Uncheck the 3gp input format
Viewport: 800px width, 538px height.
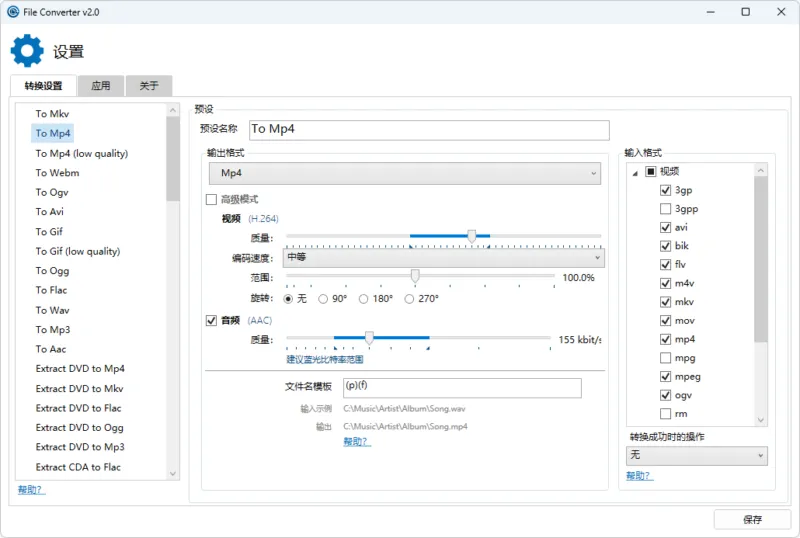(665, 190)
